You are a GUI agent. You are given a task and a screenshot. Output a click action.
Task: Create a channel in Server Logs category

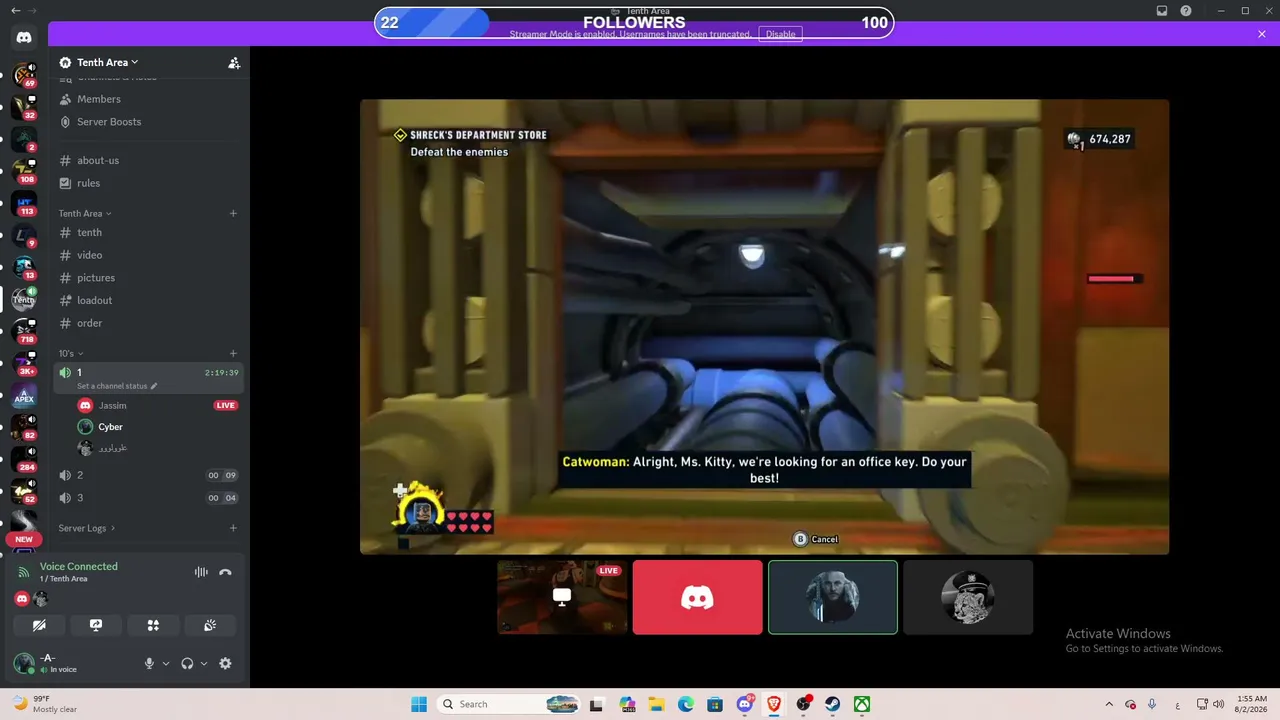click(233, 528)
